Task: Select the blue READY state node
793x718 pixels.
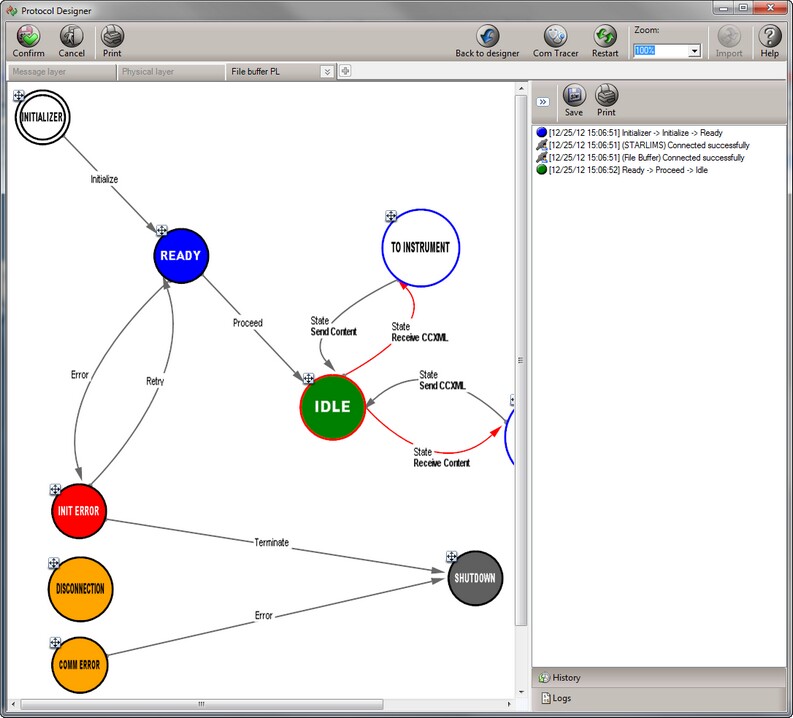Action: (x=181, y=256)
